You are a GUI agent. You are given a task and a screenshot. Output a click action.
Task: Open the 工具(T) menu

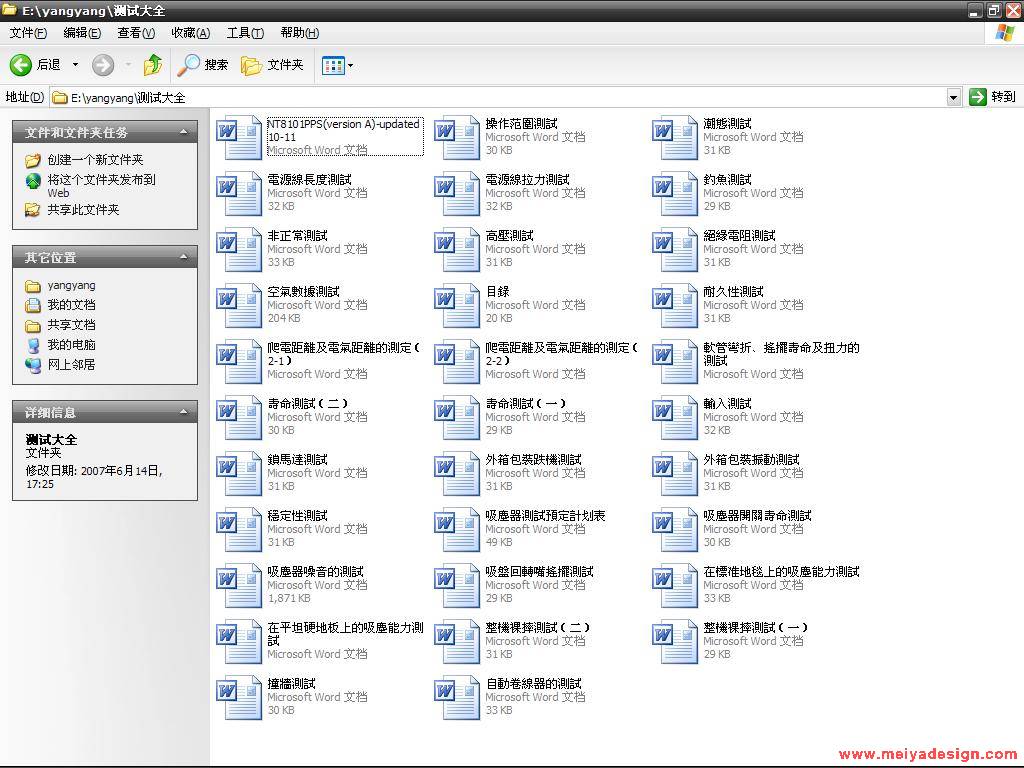(x=245, y=33)
